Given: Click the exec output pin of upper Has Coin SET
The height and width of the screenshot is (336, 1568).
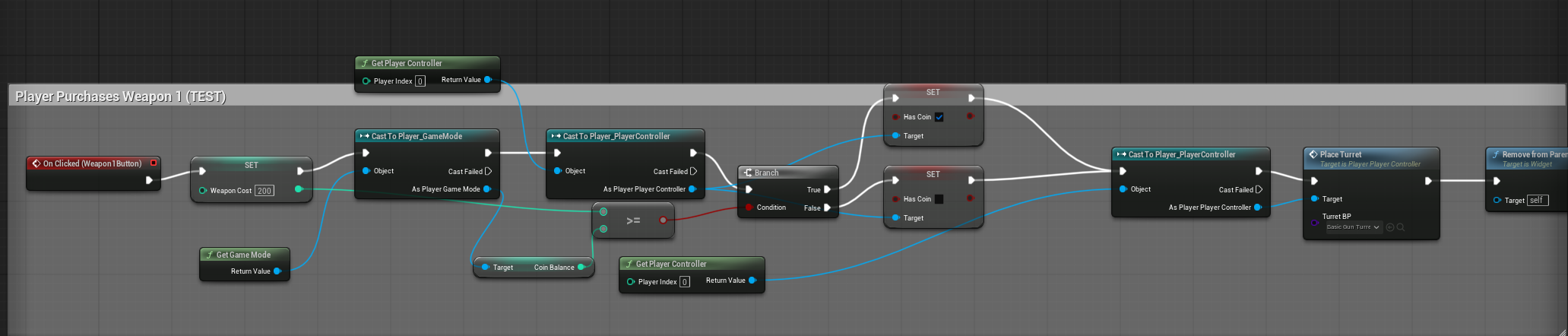Looking at the screenshot, I should point(971,98).
